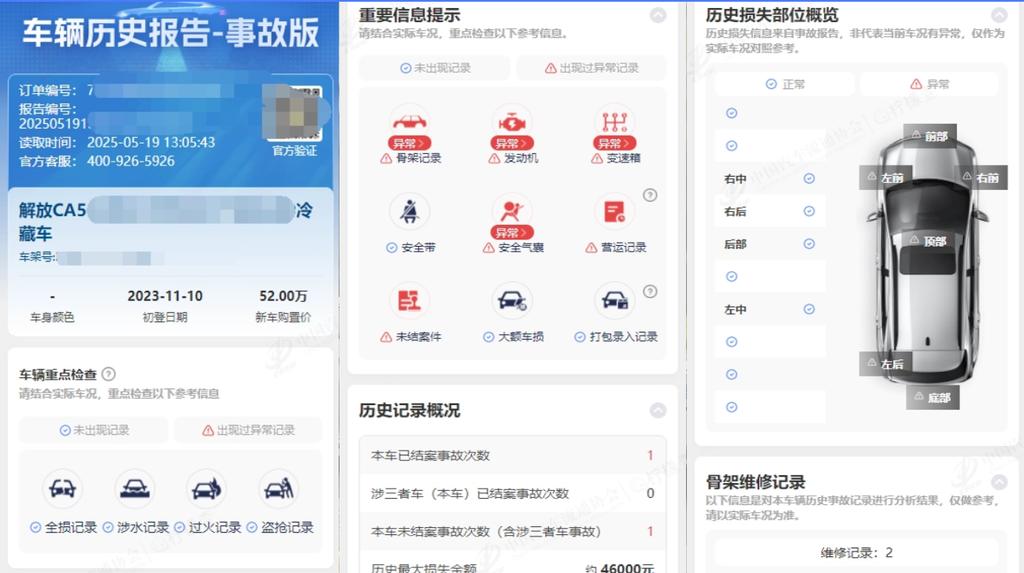
Task: Toggle the 左中 status check mark
Action: pyautogui.click(x=809, y=309)
